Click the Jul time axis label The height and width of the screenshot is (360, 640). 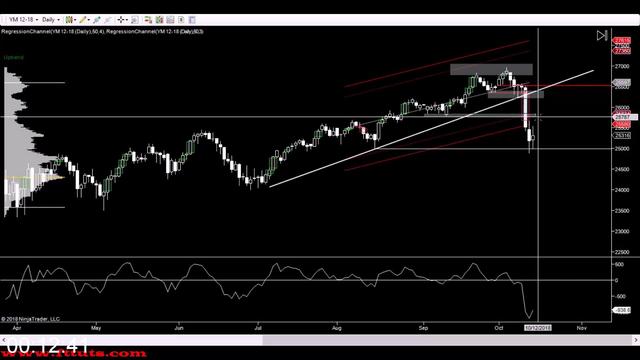tap(258, 328)
